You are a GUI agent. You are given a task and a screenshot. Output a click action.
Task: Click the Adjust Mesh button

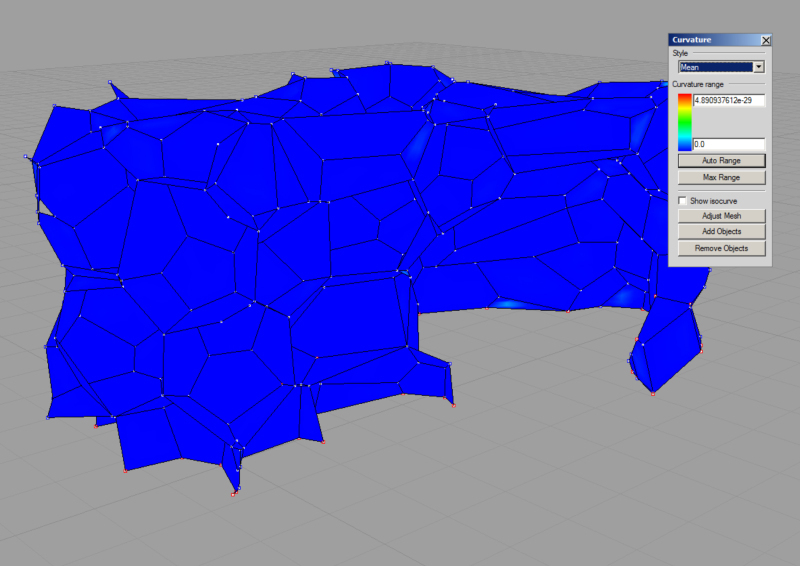[721, 216]
